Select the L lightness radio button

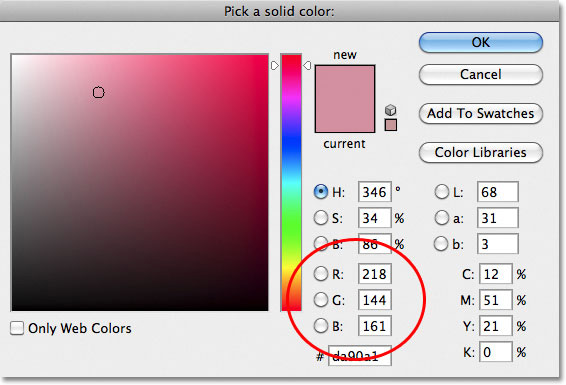[x=441, y=192]
